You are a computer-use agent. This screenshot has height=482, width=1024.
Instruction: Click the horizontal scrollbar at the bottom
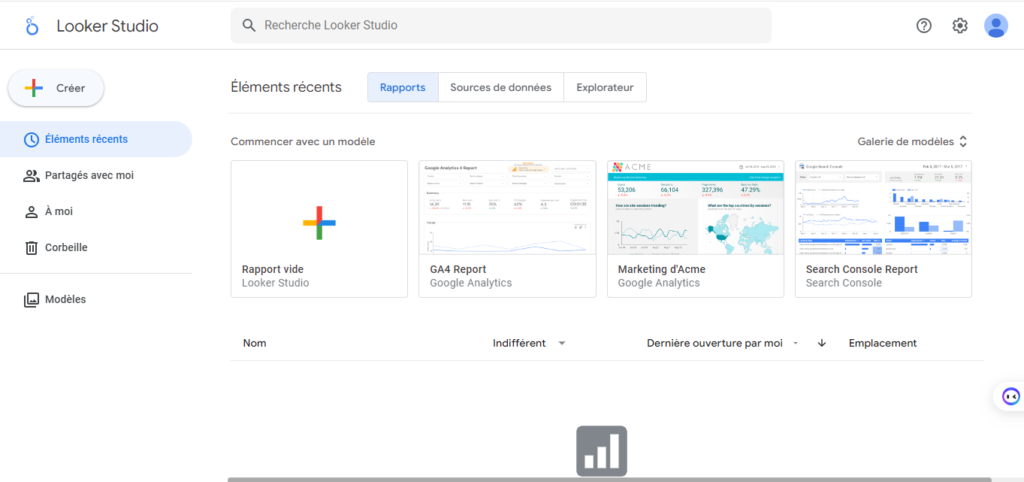tap(609, 479)
